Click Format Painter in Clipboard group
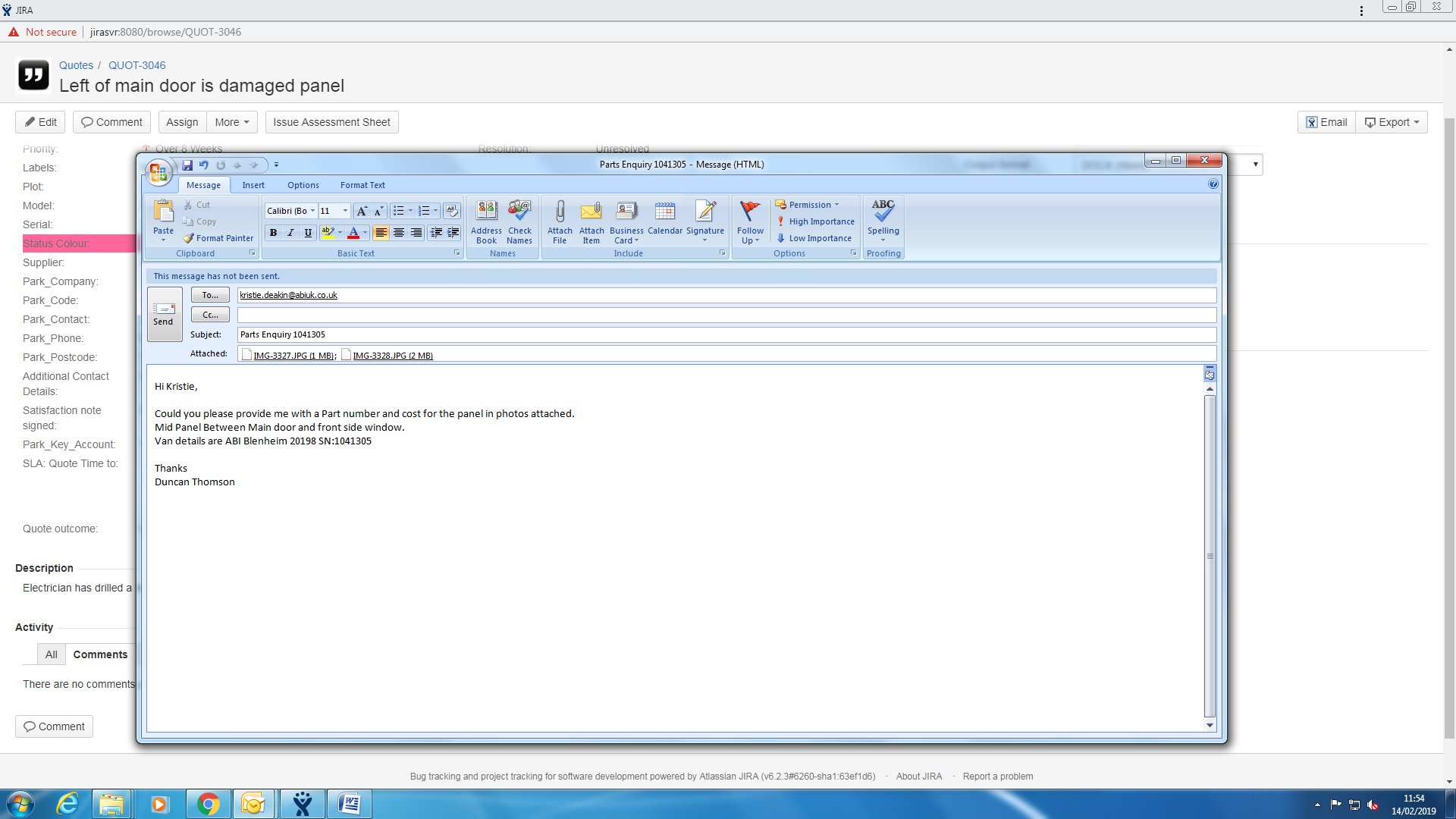Image resolution: width=1456 pixels, height=819 pixels. pyautogui.click(x=218, y=238)
